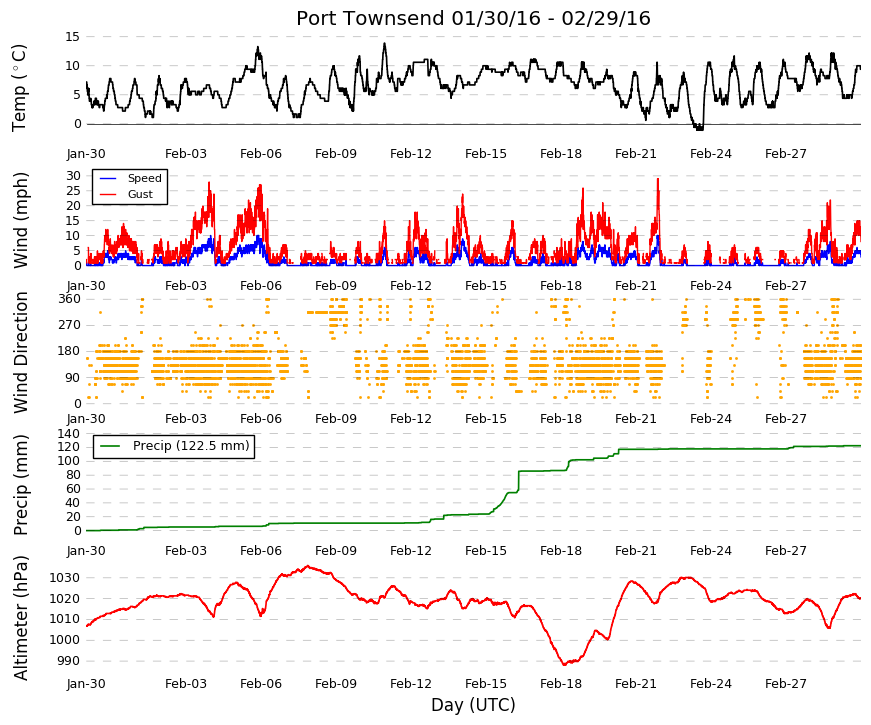Click Feb-09 label under temperature chart

point(336,154)
